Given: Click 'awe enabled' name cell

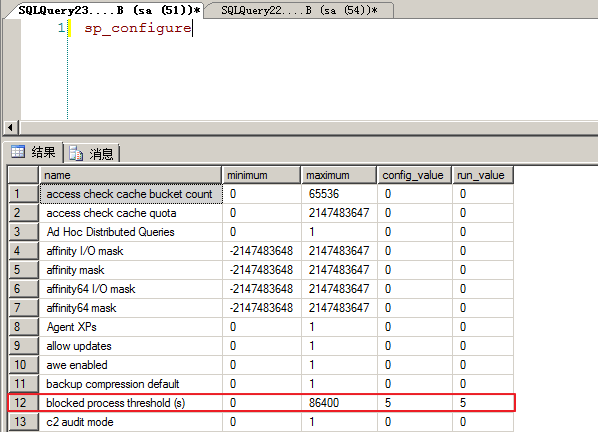Looking at the screenshot, I should [x=131, y=365].
